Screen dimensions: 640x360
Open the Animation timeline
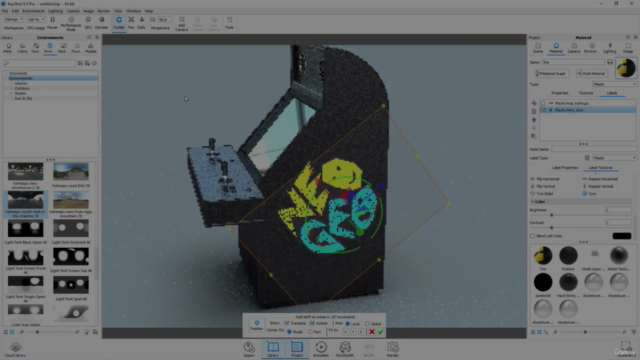pos(321,349)
